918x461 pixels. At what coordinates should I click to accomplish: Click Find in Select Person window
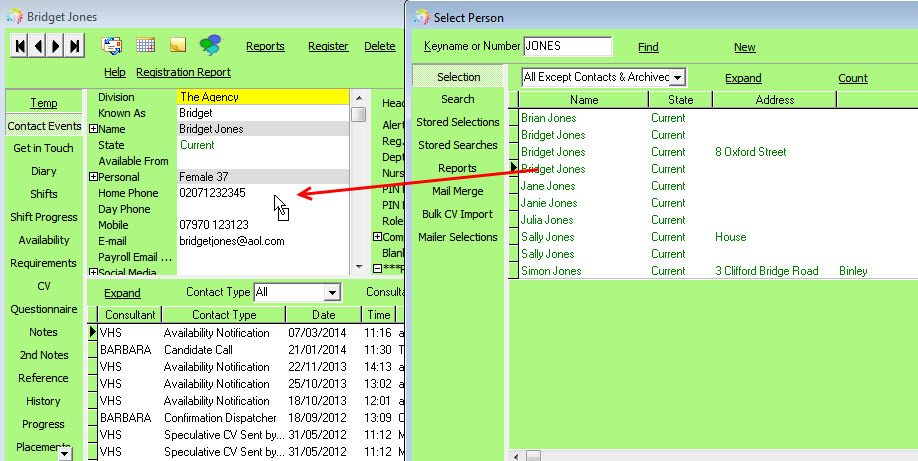648,47
